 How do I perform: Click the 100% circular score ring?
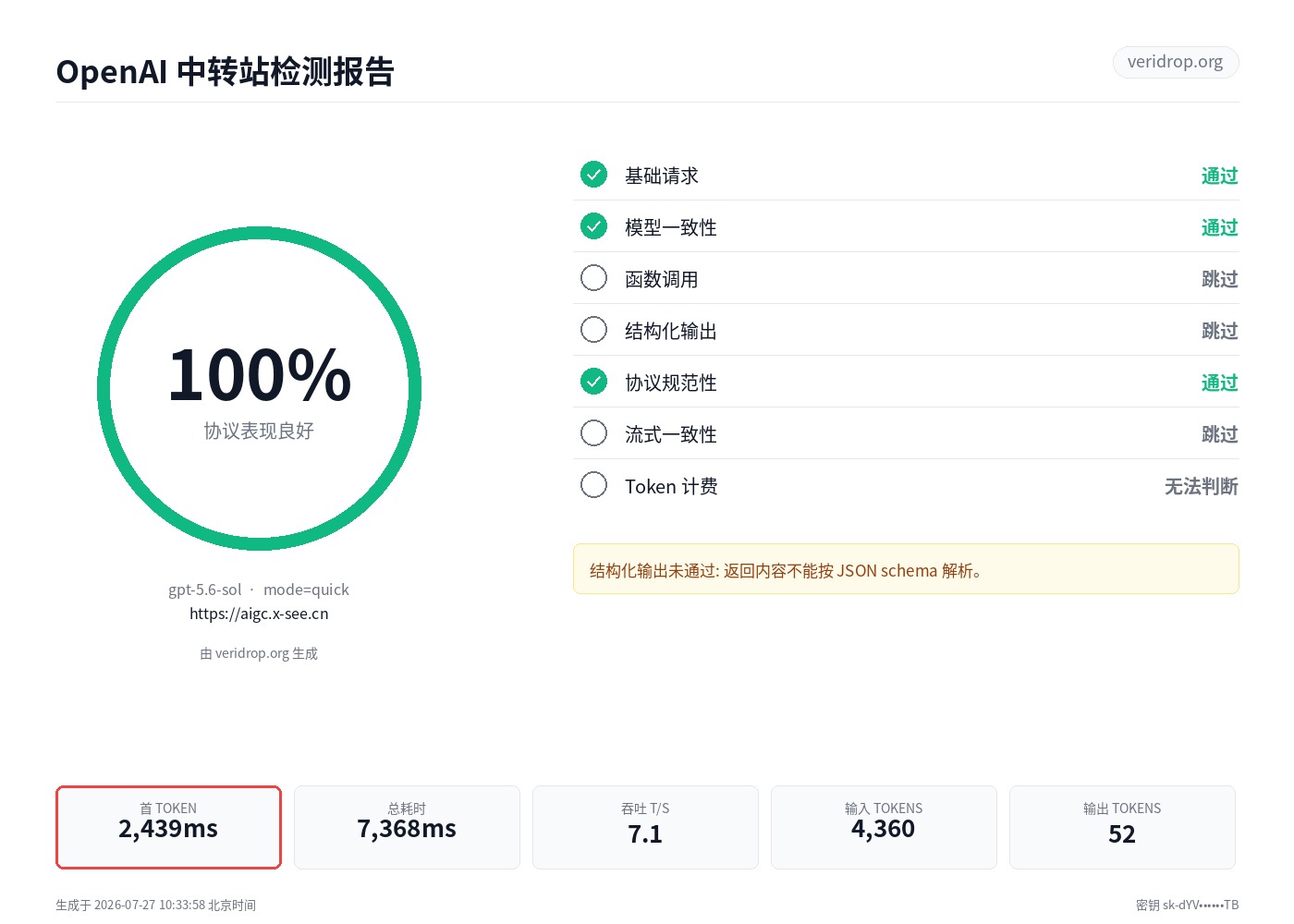point(259,389)
